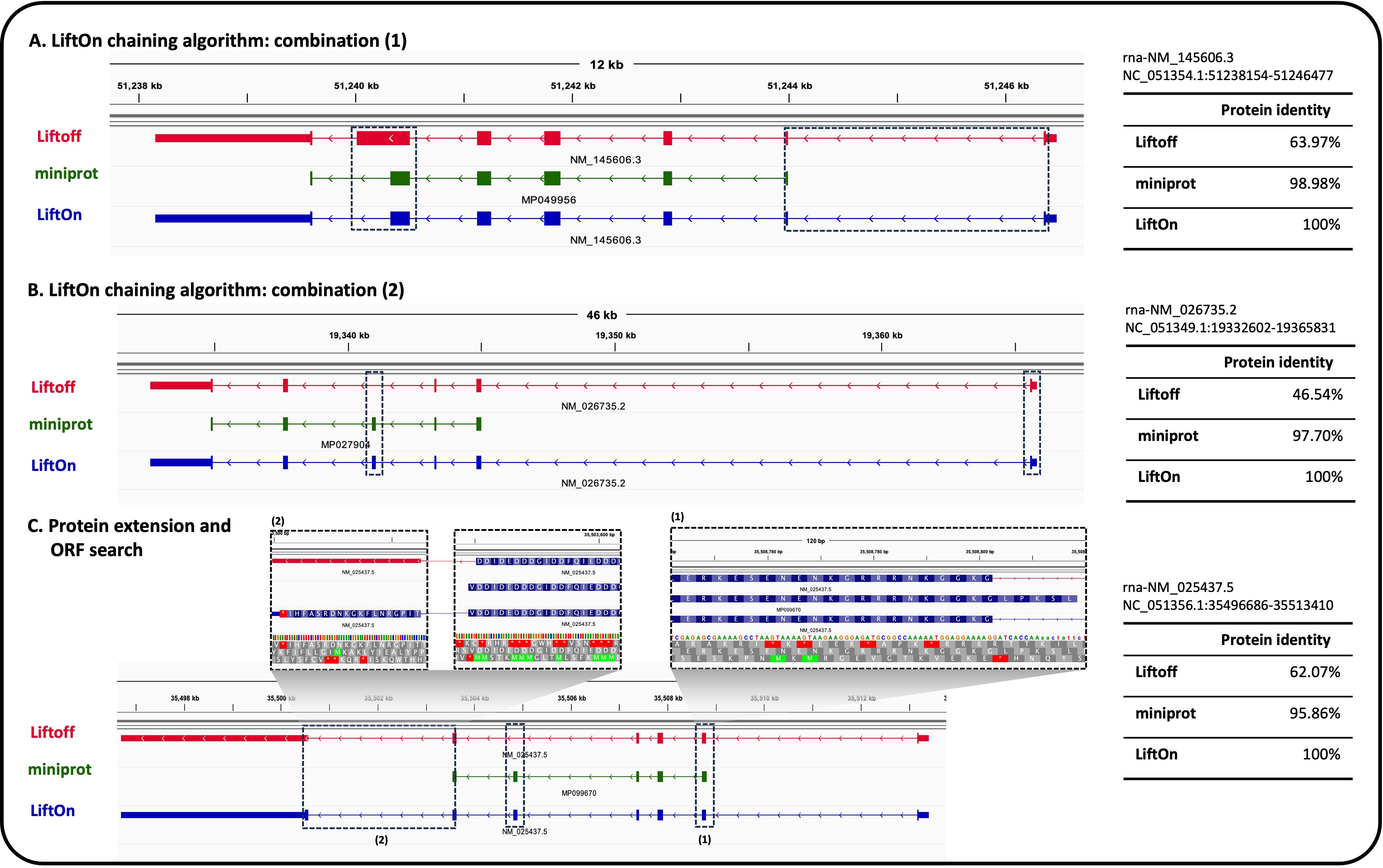The width and height of the screenshot is (1383, 868).
Task: Click the 'MP027904' transcript label
Action: (345, 445)
